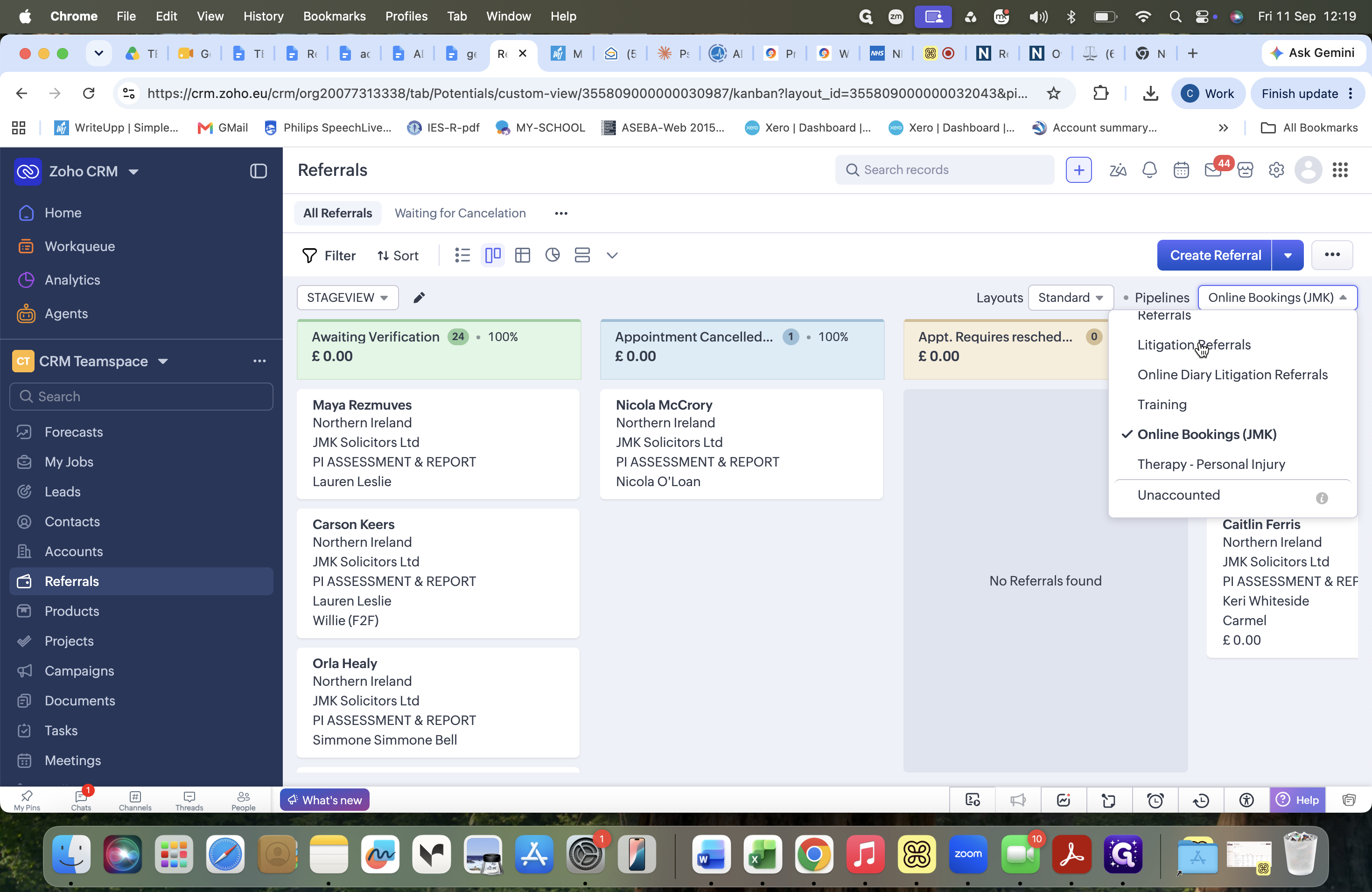Select Online Diary Litigation Referrals pipeline

point(1232,375)
